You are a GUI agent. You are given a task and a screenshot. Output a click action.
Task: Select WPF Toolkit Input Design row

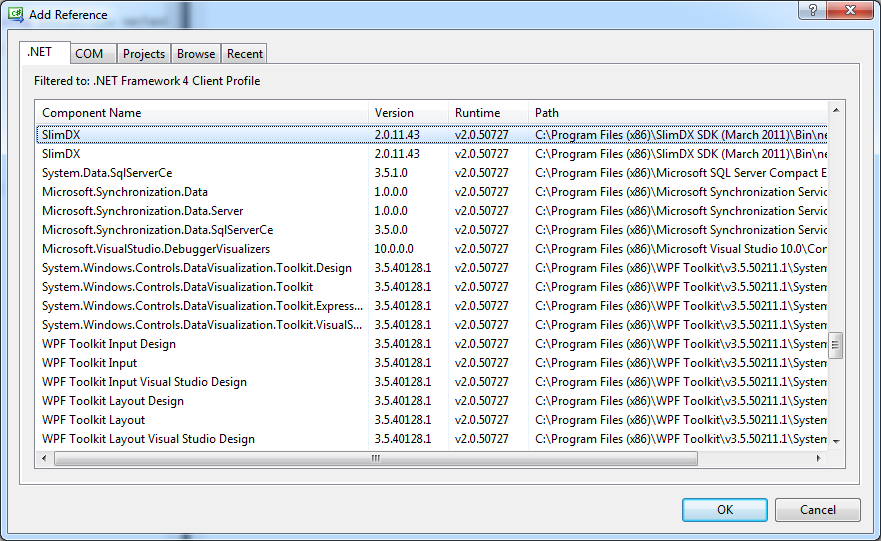(432, 344)
